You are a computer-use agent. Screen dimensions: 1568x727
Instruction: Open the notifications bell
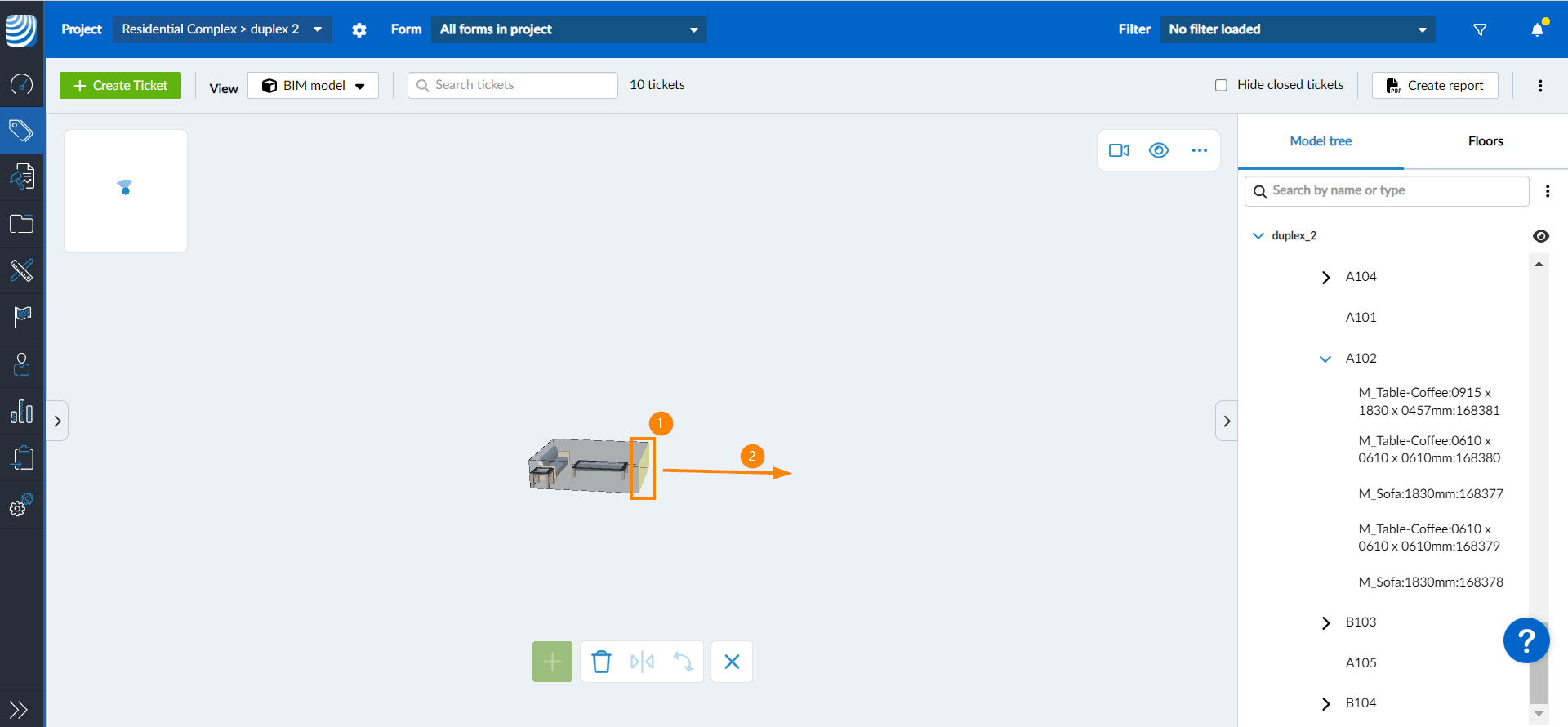coord(1537,29)
